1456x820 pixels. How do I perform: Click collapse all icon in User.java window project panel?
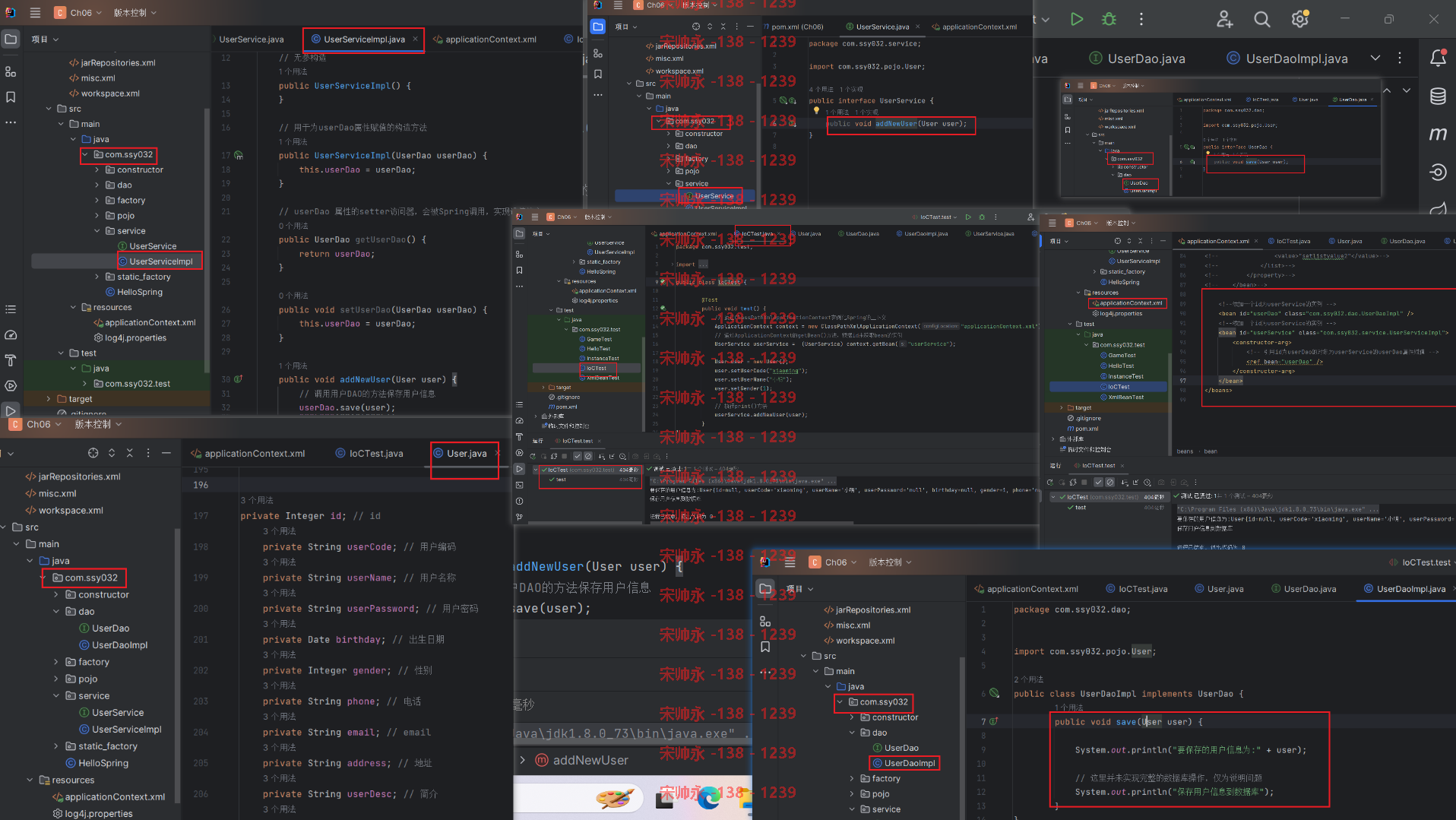pos(130,453)
